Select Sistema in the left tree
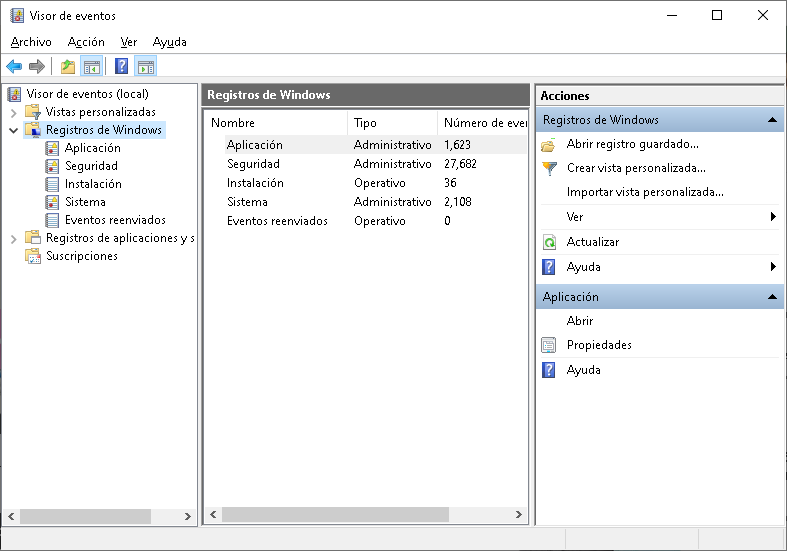The image size is (787, 551). [85, 202]
